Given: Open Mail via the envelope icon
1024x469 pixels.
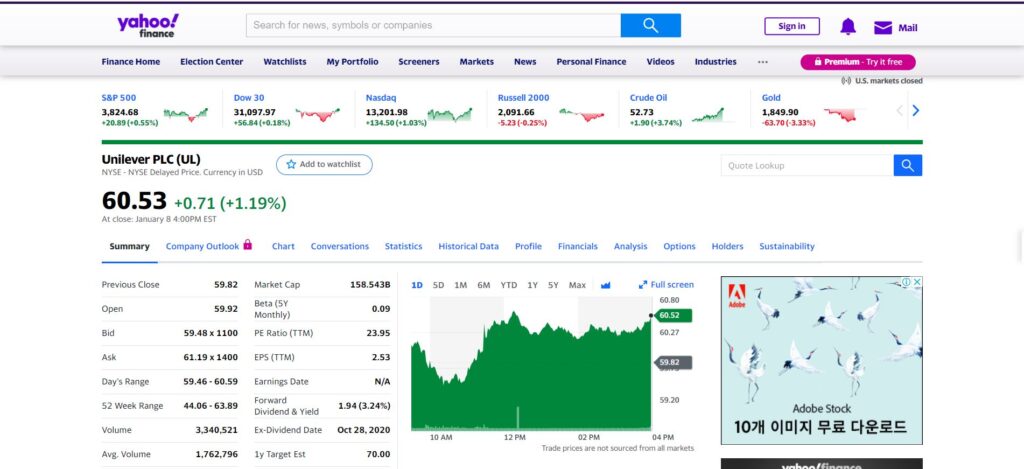Looking at the screenshot, I should 883,28.
